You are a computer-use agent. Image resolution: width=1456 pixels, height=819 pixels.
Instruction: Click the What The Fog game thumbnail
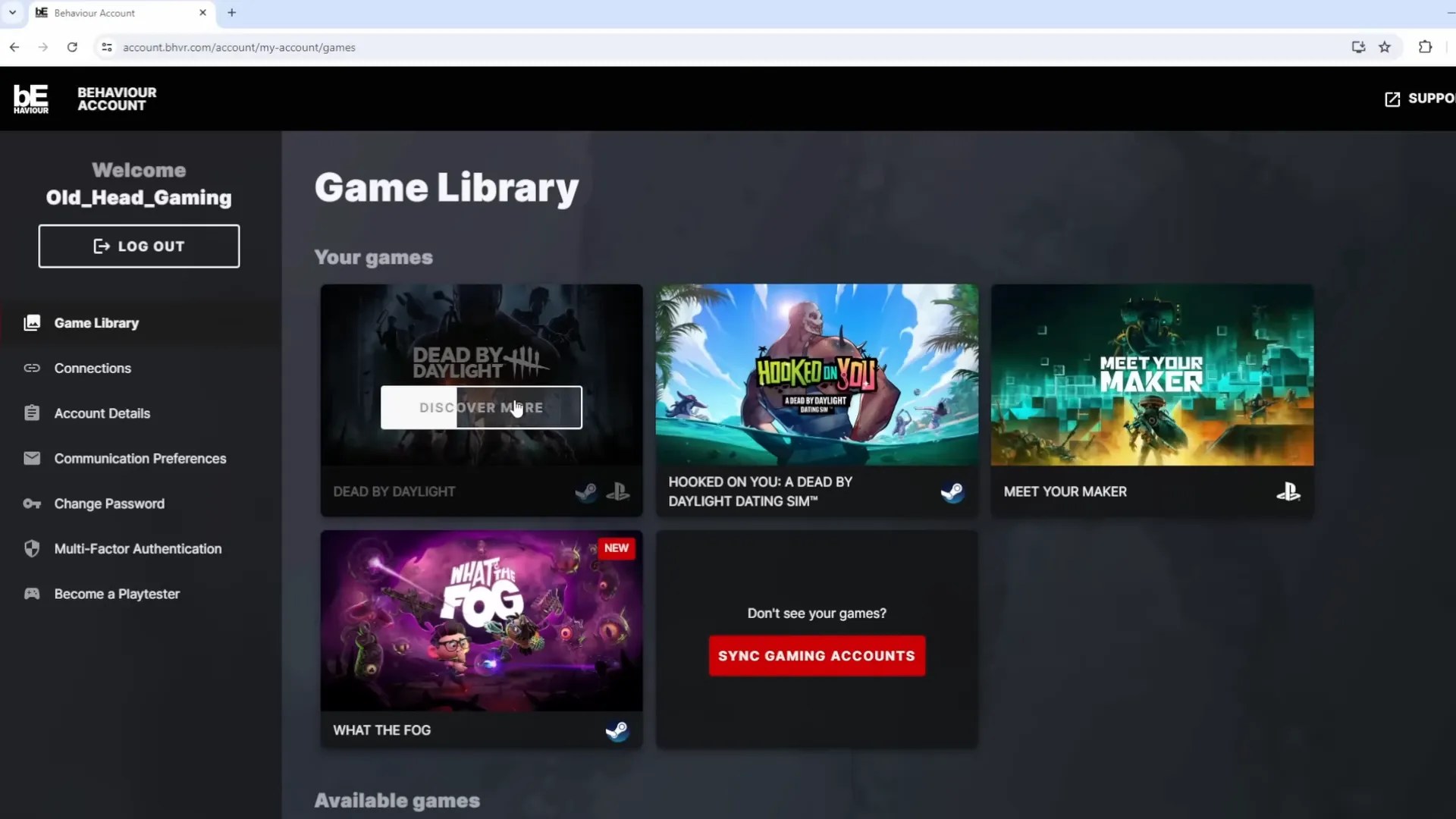[481, 620]
